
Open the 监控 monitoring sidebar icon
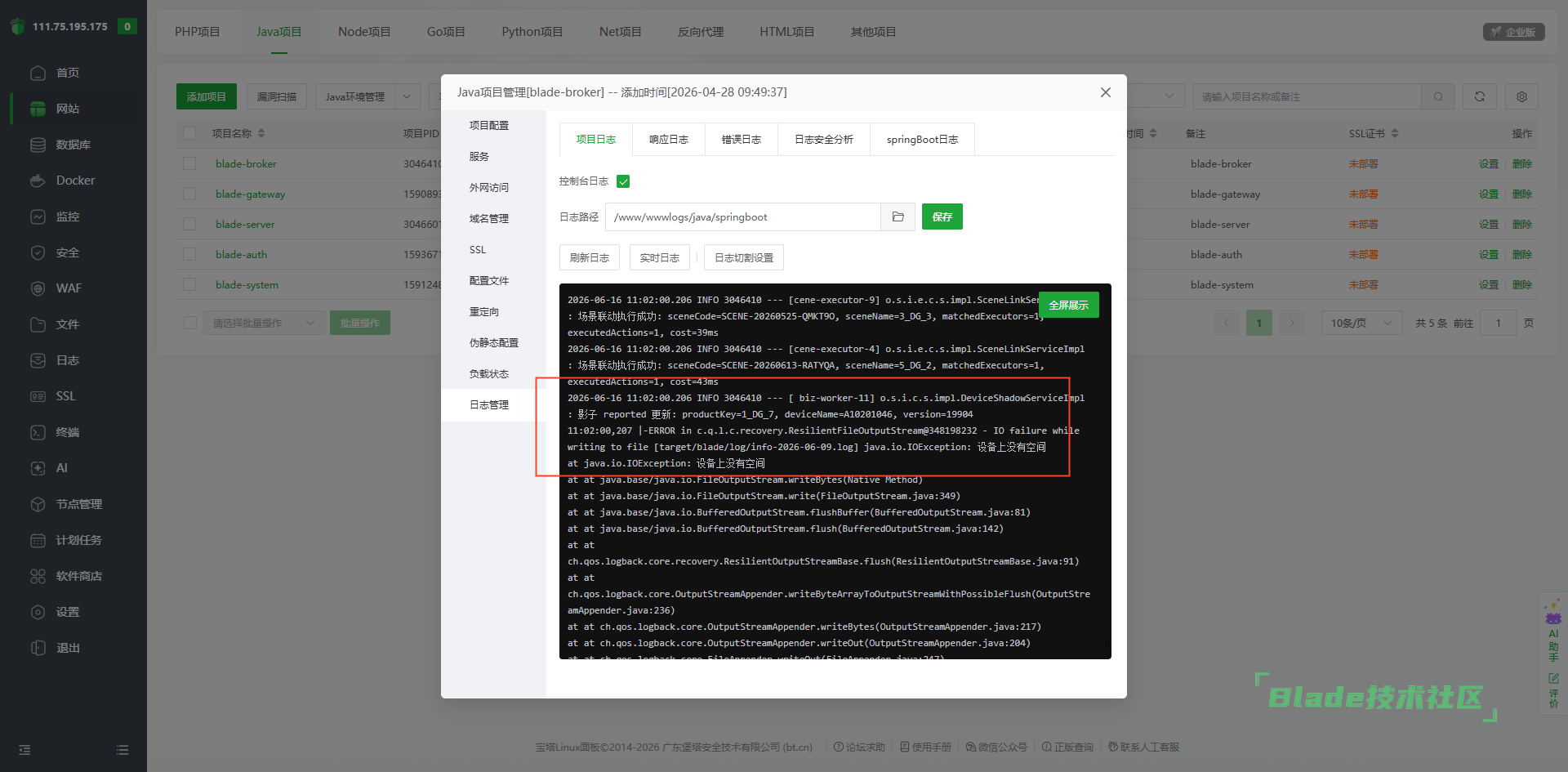tap(38, 216)
